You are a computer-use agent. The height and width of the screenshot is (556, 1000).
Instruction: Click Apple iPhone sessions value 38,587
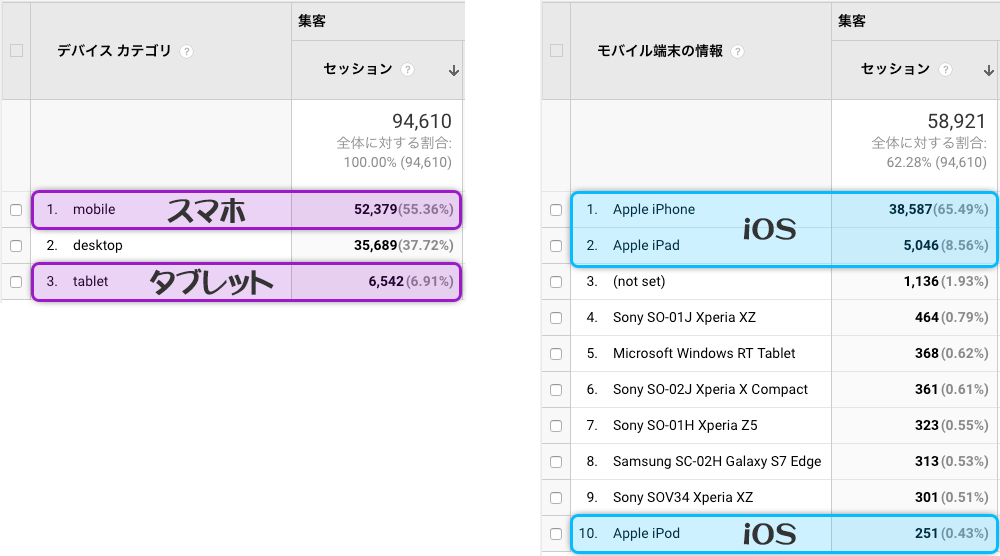(911, 210)
